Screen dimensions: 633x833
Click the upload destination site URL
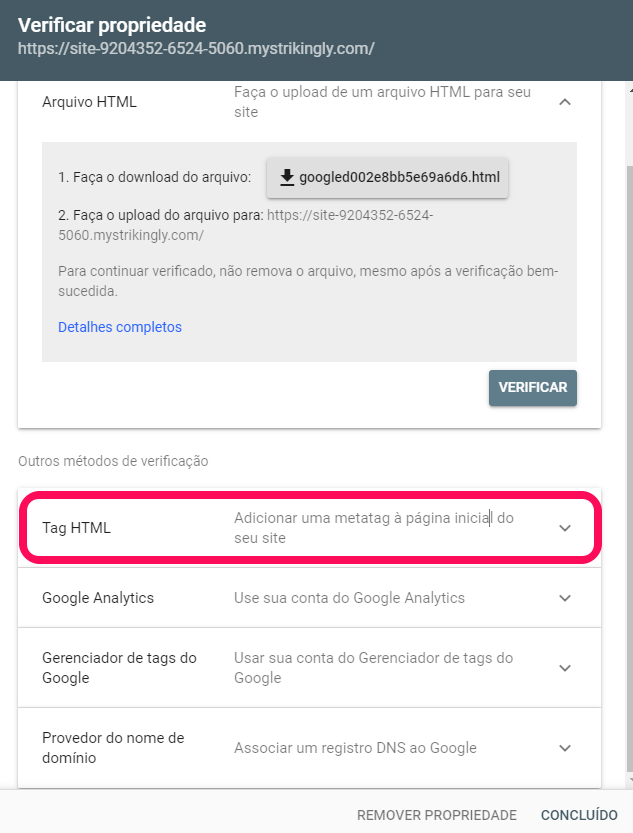coord(245,225)
